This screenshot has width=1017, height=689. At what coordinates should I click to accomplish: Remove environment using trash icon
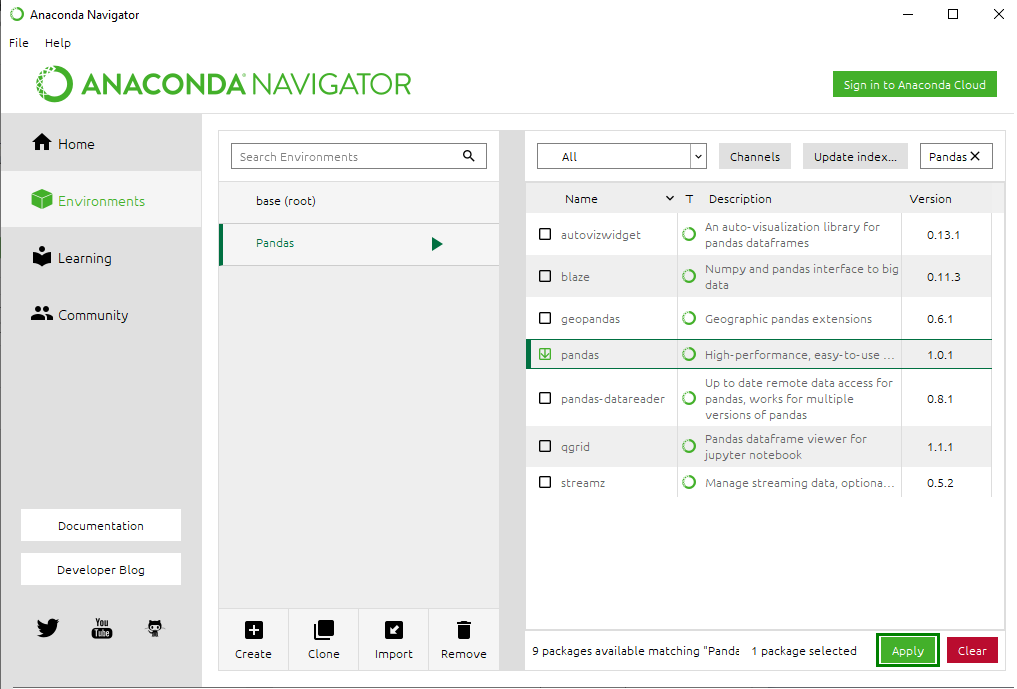pos(463,631)
